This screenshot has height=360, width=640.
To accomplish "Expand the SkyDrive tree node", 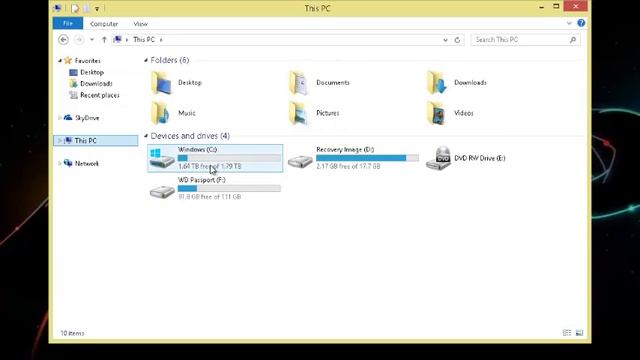I will point(60,118).
